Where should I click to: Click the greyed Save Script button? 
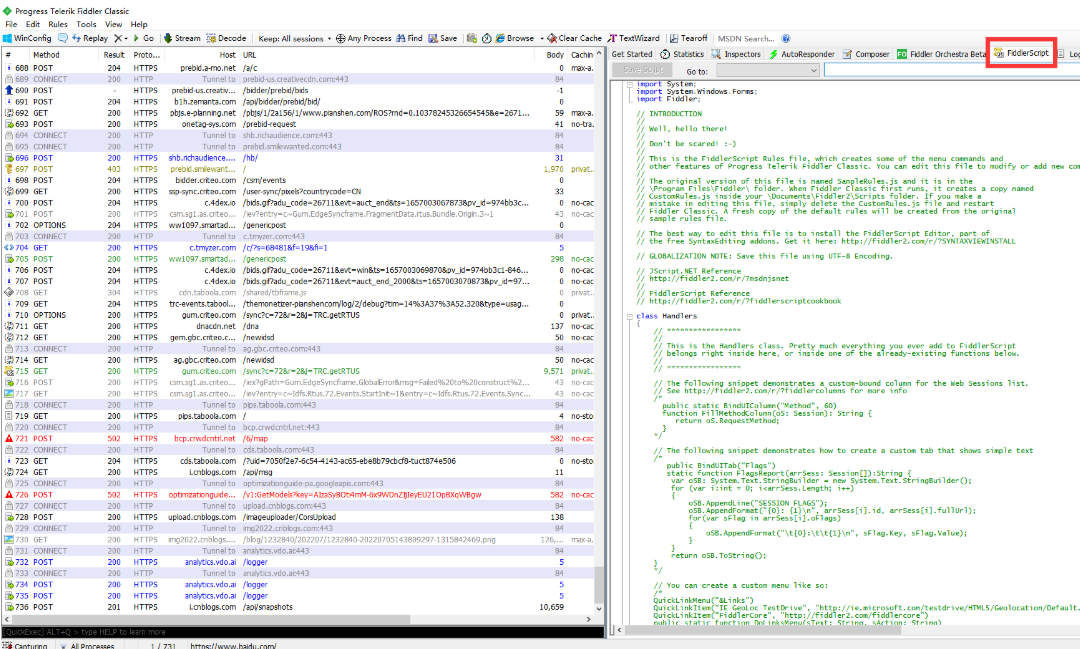coord(642,70)
